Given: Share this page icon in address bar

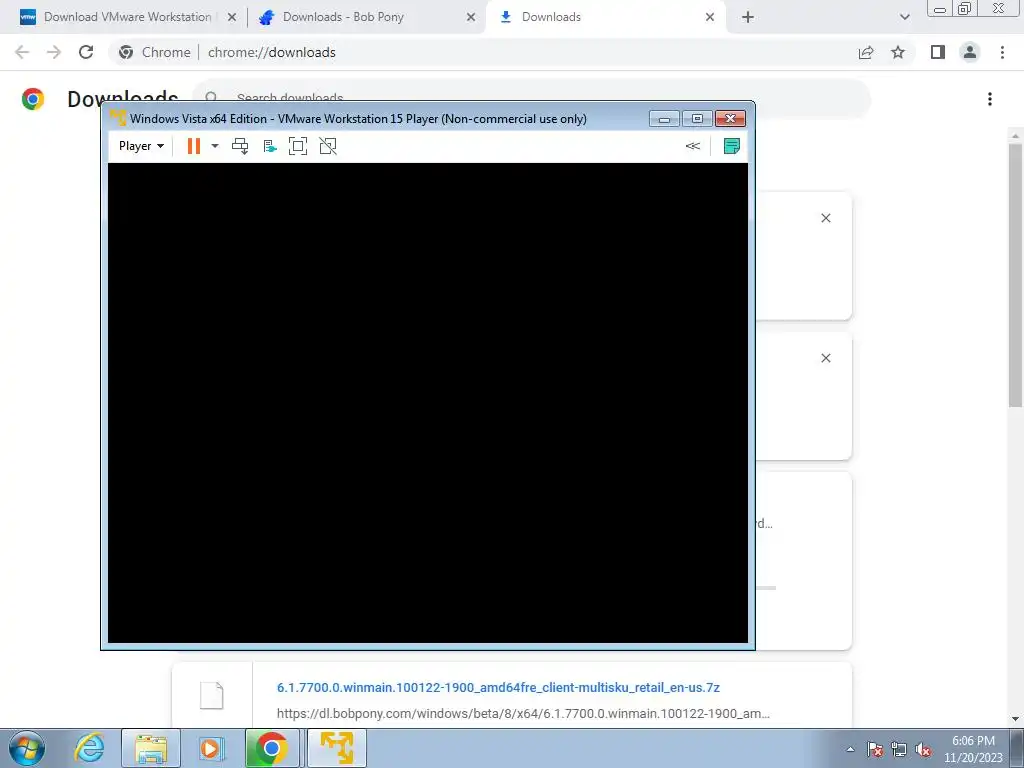Looking at the screenshot, I should coord(866,52).
